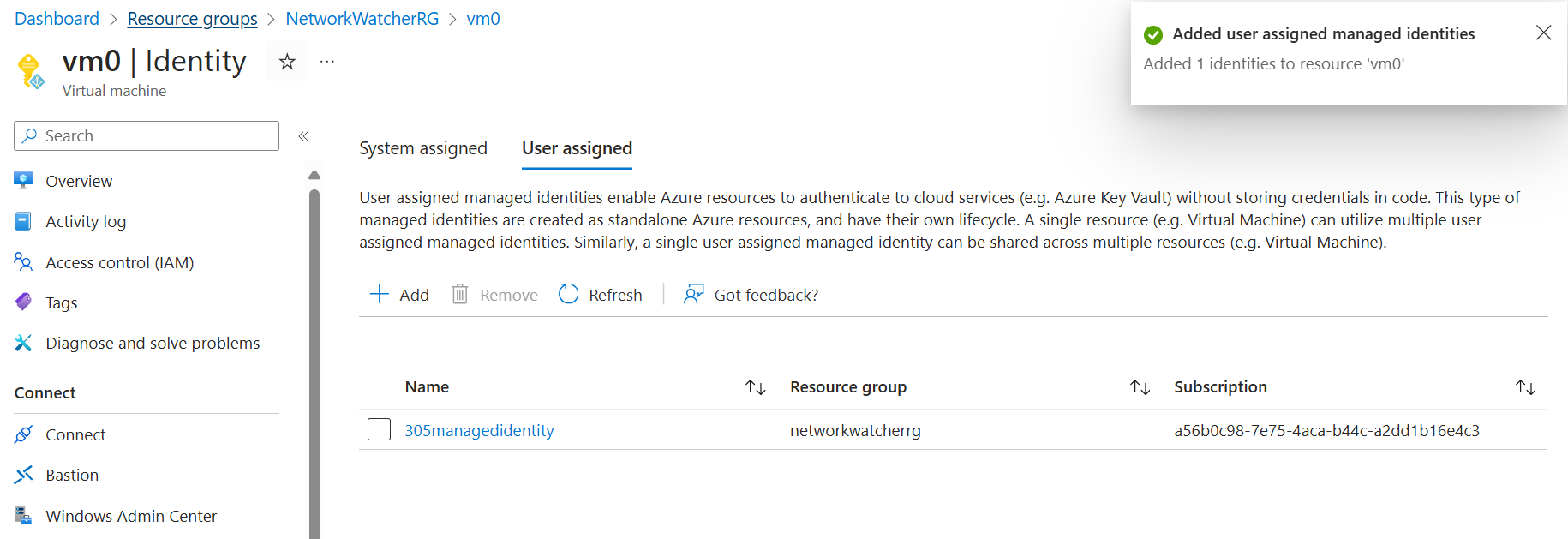Click the purple Tags icon

coord(24,302)
